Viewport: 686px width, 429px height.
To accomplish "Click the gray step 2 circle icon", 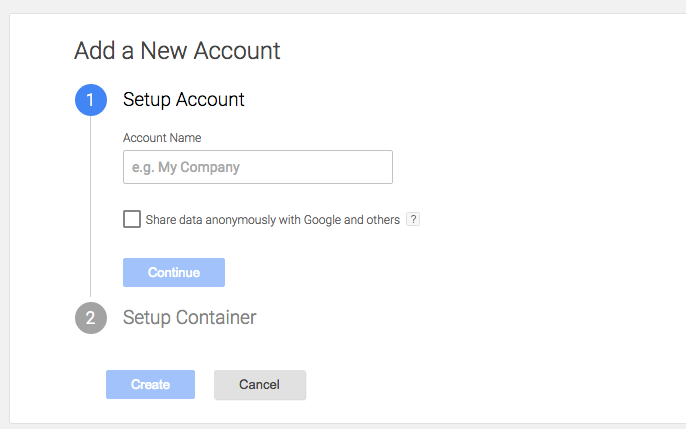I will coord(91,318).
